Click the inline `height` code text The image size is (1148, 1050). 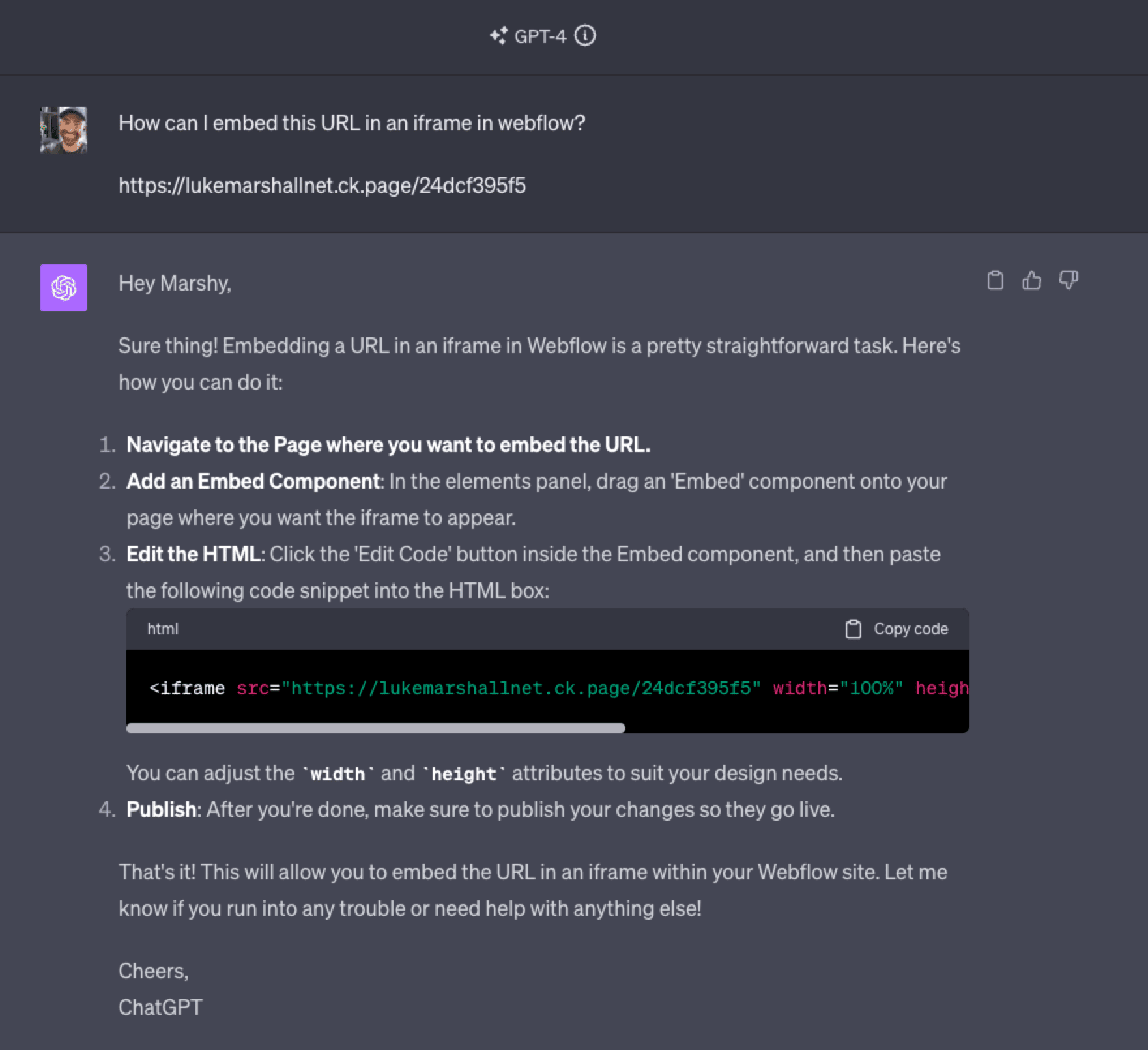(x=464, y=774)
